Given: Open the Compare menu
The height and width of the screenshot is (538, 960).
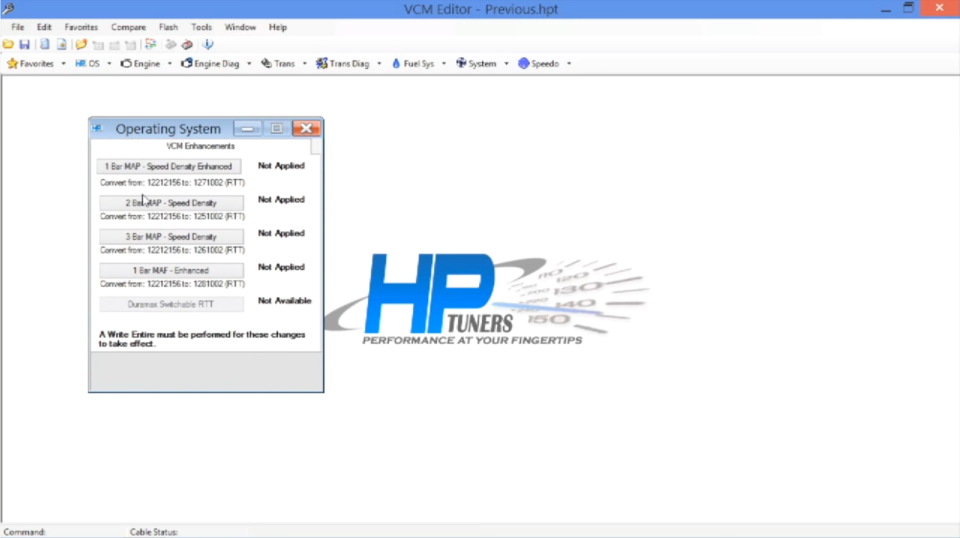Looking at the screenshot, I should click(129, 27).
